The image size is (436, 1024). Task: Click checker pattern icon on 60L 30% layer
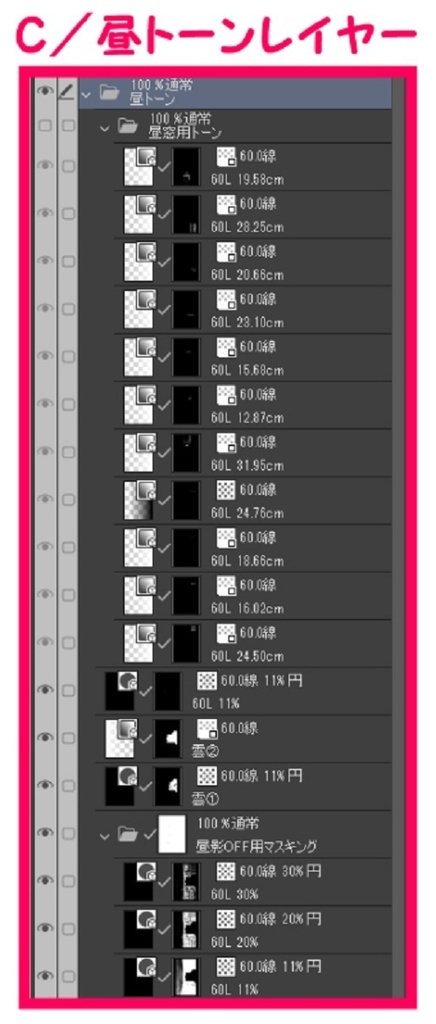click(x=225, y=871)
